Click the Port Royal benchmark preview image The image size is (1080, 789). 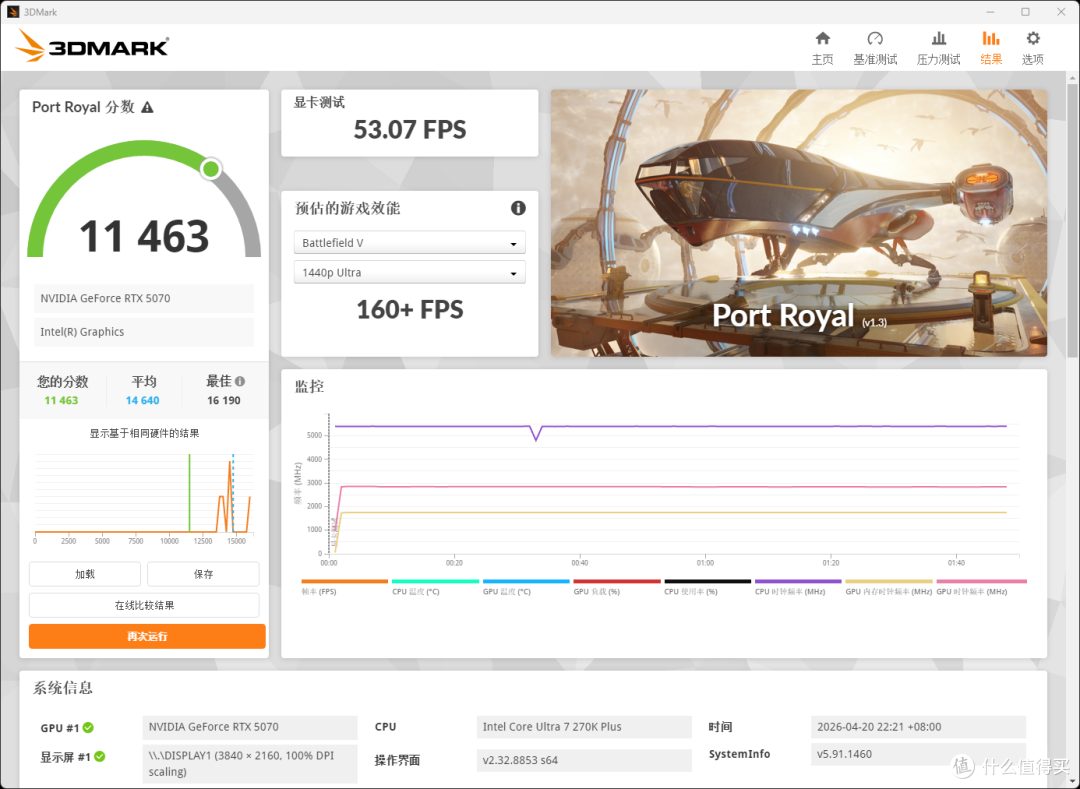click(798, 223)
